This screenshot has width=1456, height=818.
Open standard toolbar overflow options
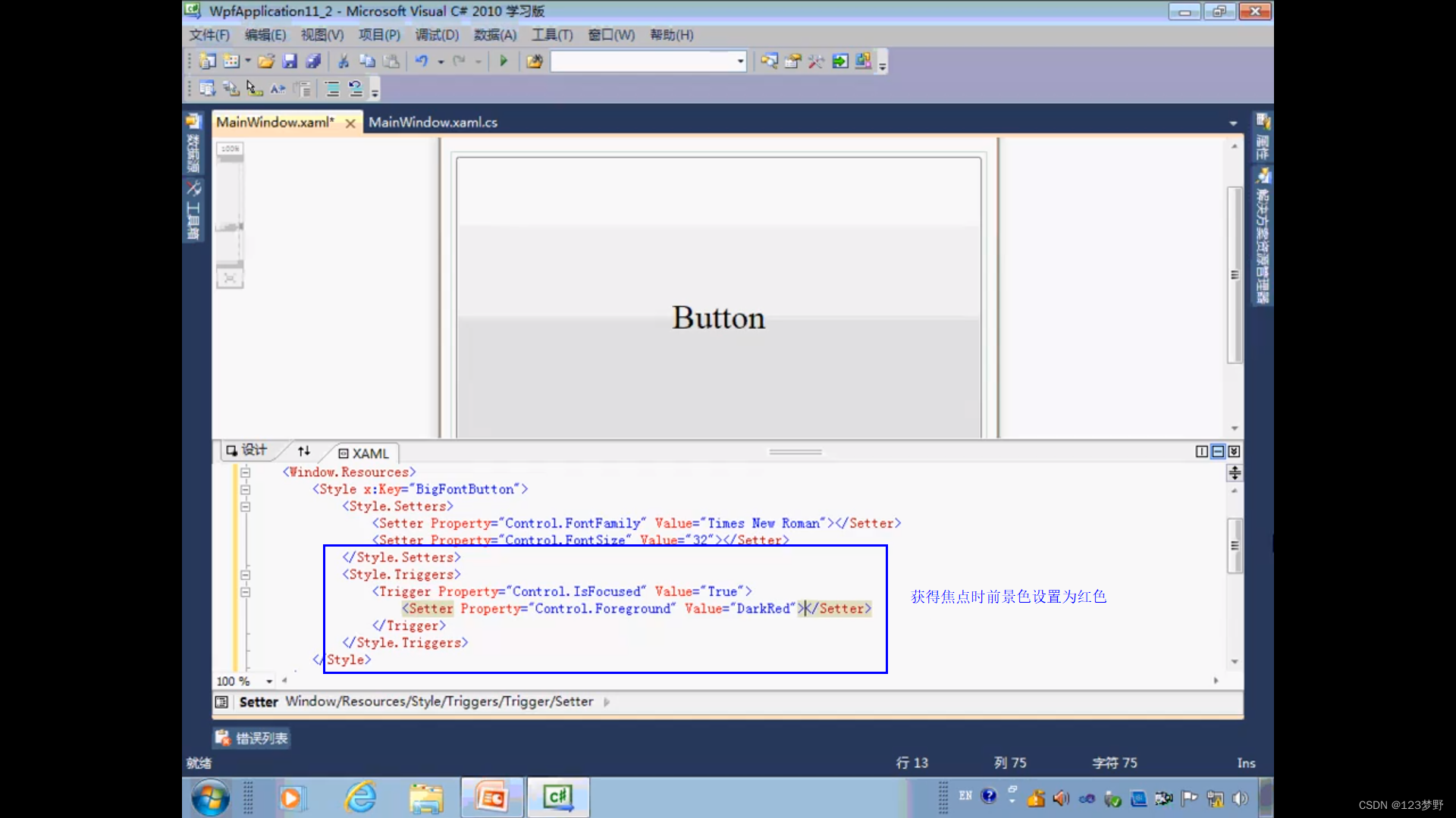tap(883, 64)
